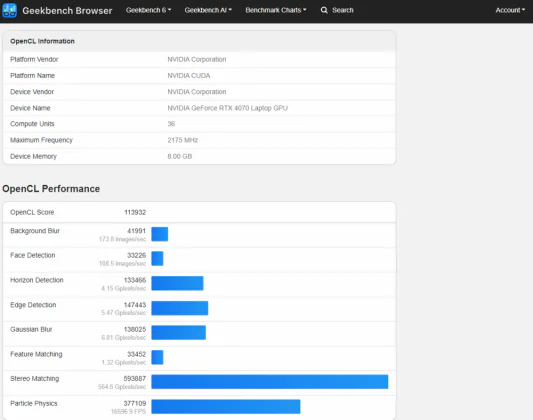
Task: Open the Account menu
Action: 510,10
